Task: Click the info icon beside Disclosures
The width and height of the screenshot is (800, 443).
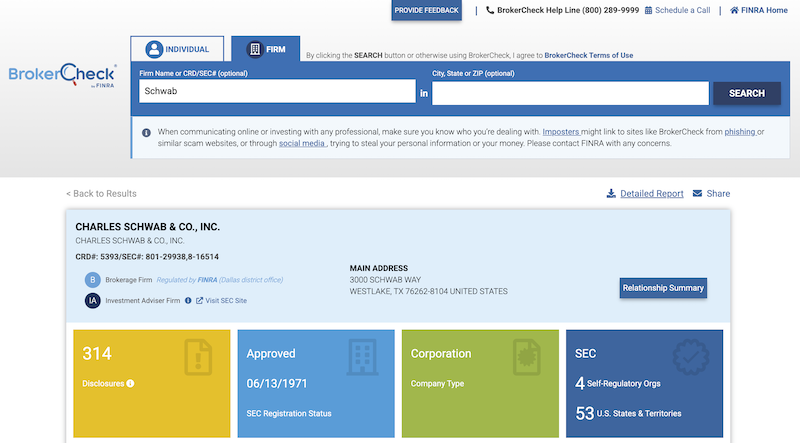Action: (x=130, y=383)
